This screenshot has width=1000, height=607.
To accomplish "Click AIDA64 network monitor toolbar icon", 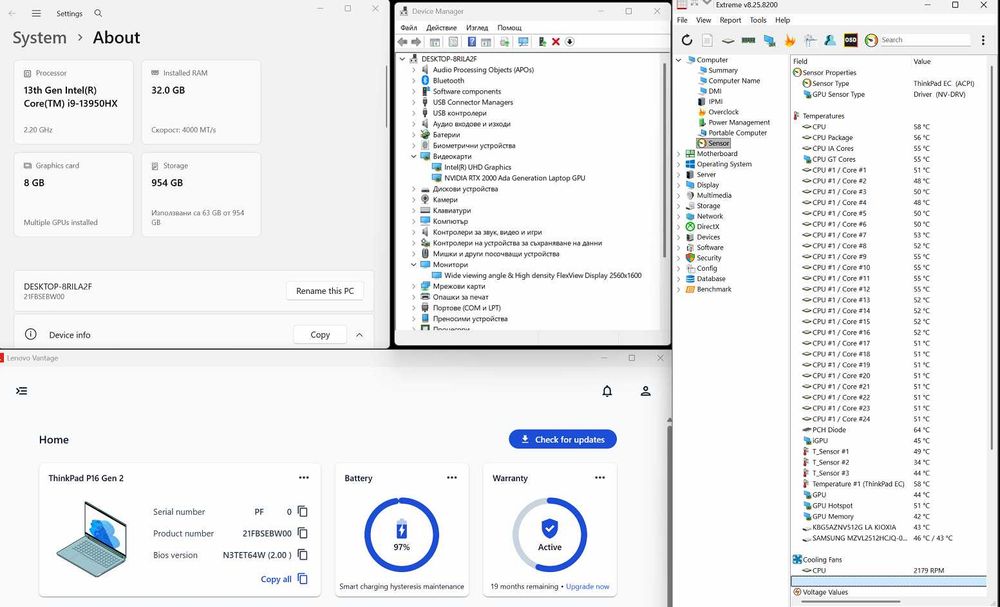I will click(770, 40).
